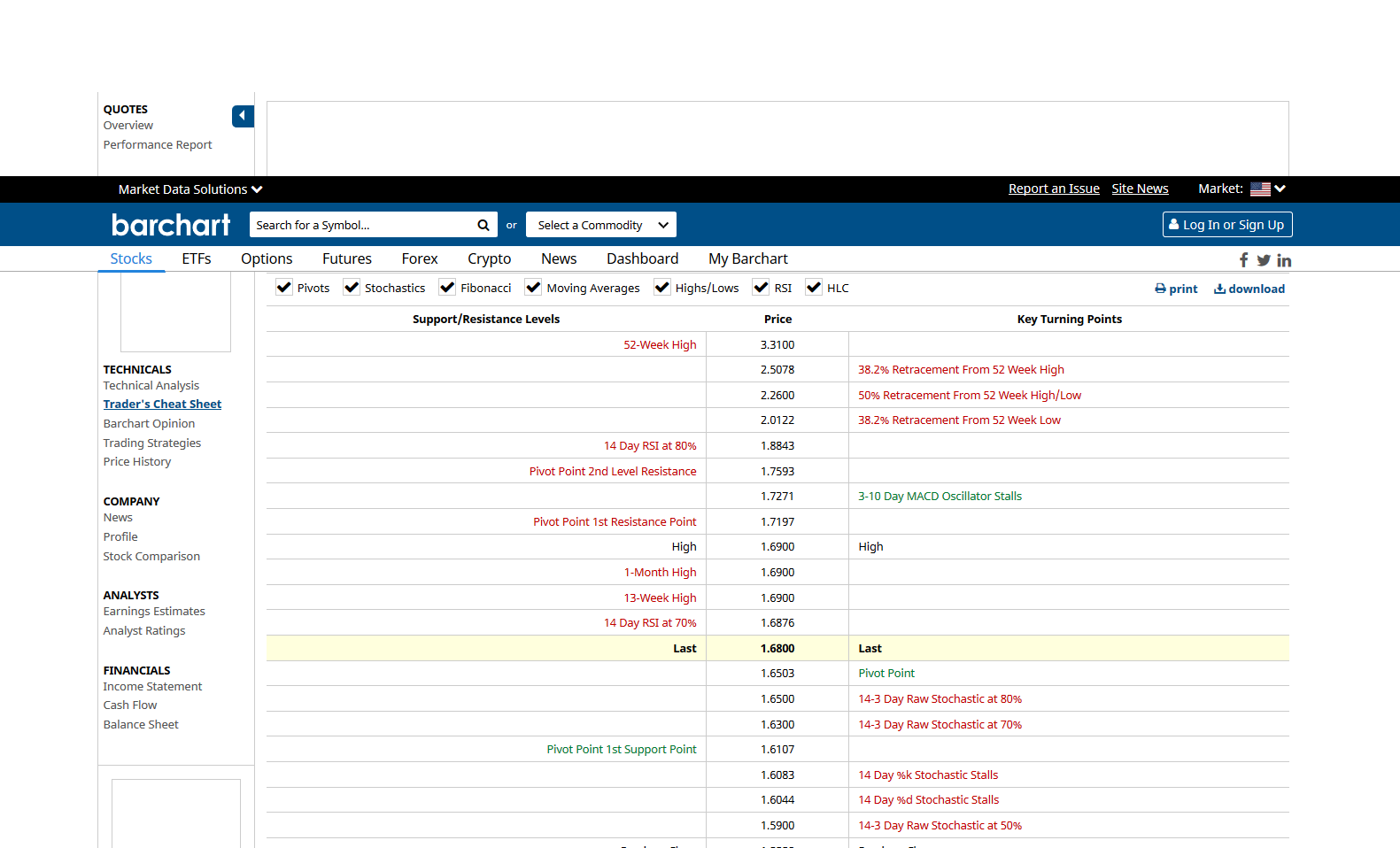Click the Last price 1.6800 cell
Screen dimensions: 1400x848
pyautogui.click(x=777, y=649)
